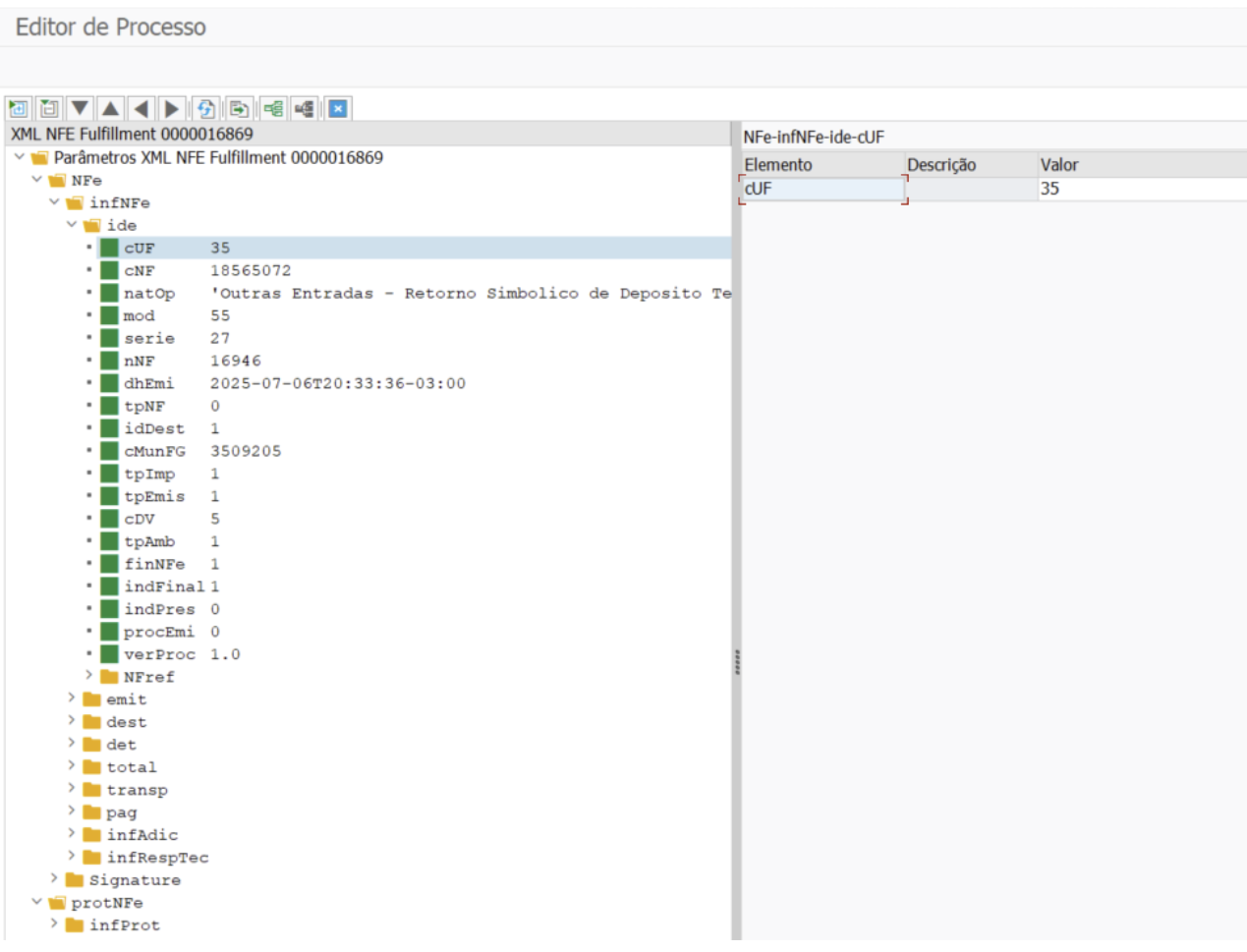Click the value 16946 next to nNF
The image size is (1247, 952).
point(236,361)
